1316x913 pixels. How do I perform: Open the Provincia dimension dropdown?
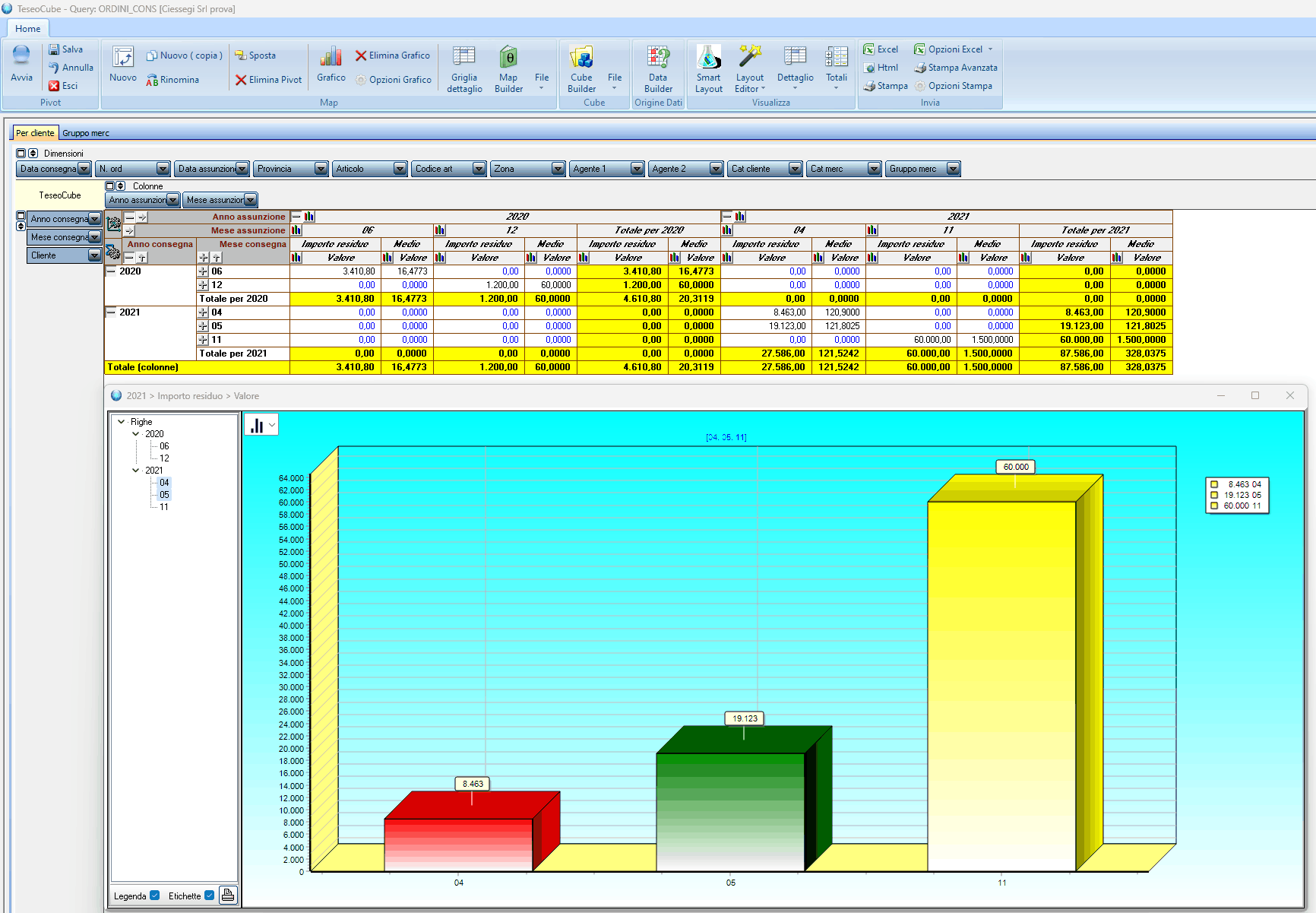coord(321,169)
